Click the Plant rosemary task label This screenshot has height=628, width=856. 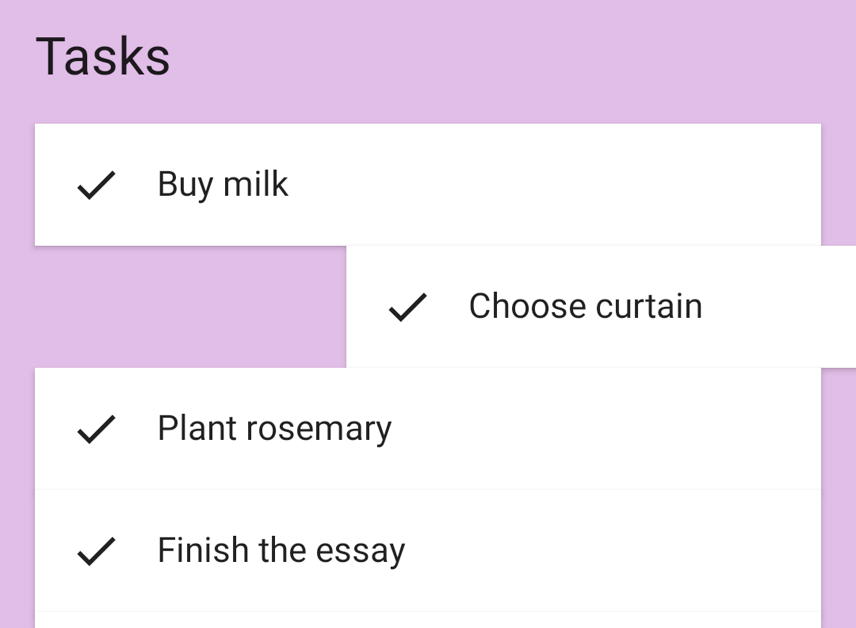point(274,429)
